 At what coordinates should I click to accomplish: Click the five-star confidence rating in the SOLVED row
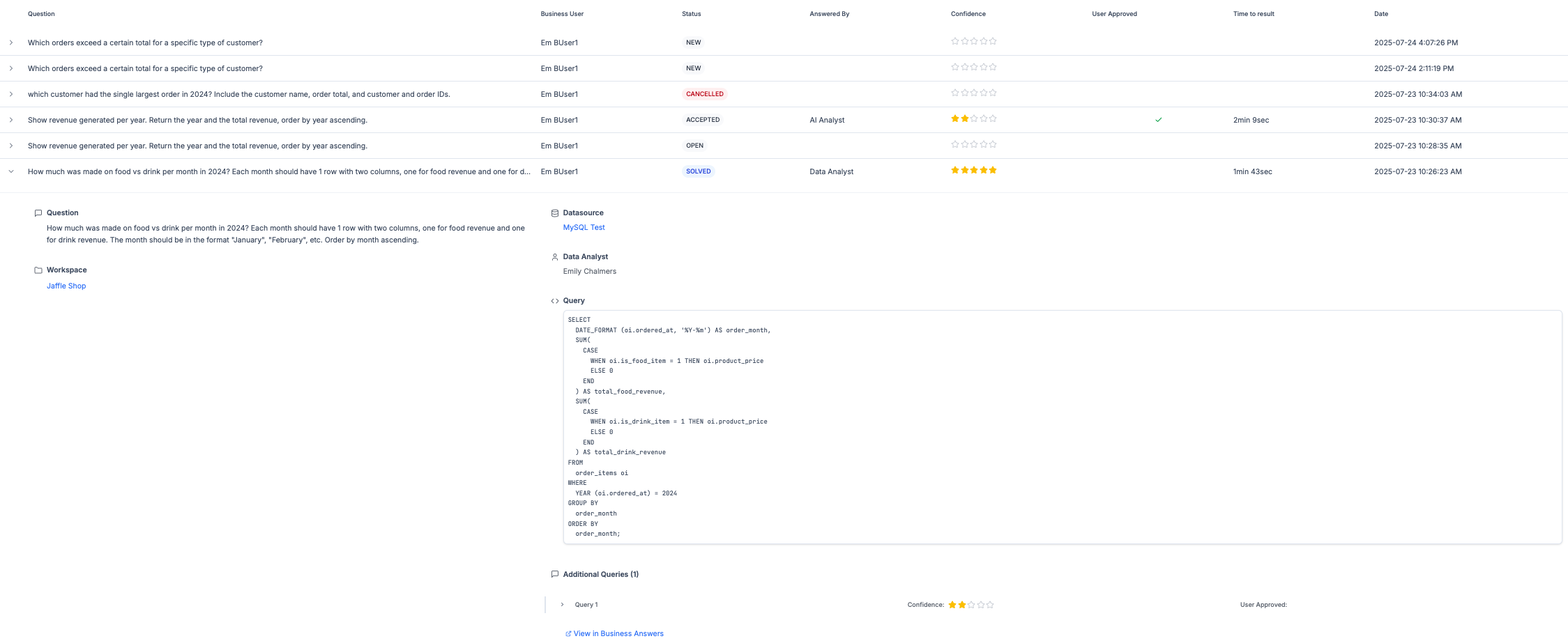pos(974,171)
